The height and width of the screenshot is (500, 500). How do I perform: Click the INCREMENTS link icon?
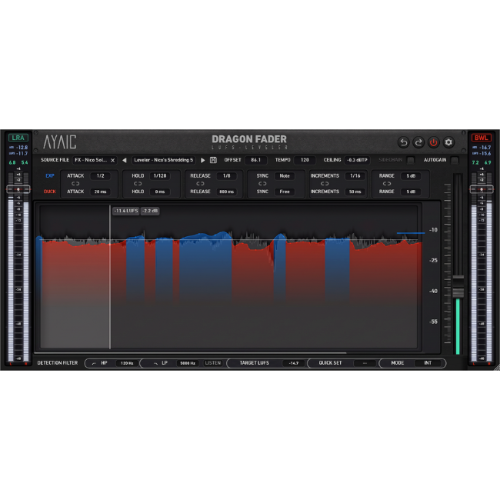325,184
